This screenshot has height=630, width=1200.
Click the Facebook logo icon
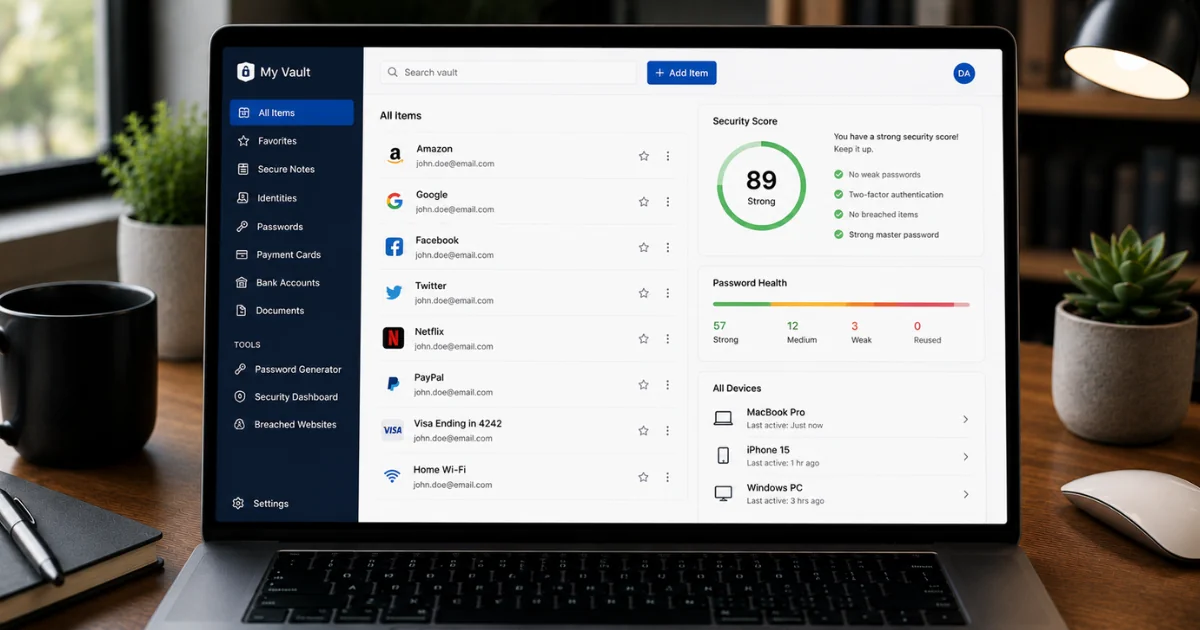click(394, 247)
